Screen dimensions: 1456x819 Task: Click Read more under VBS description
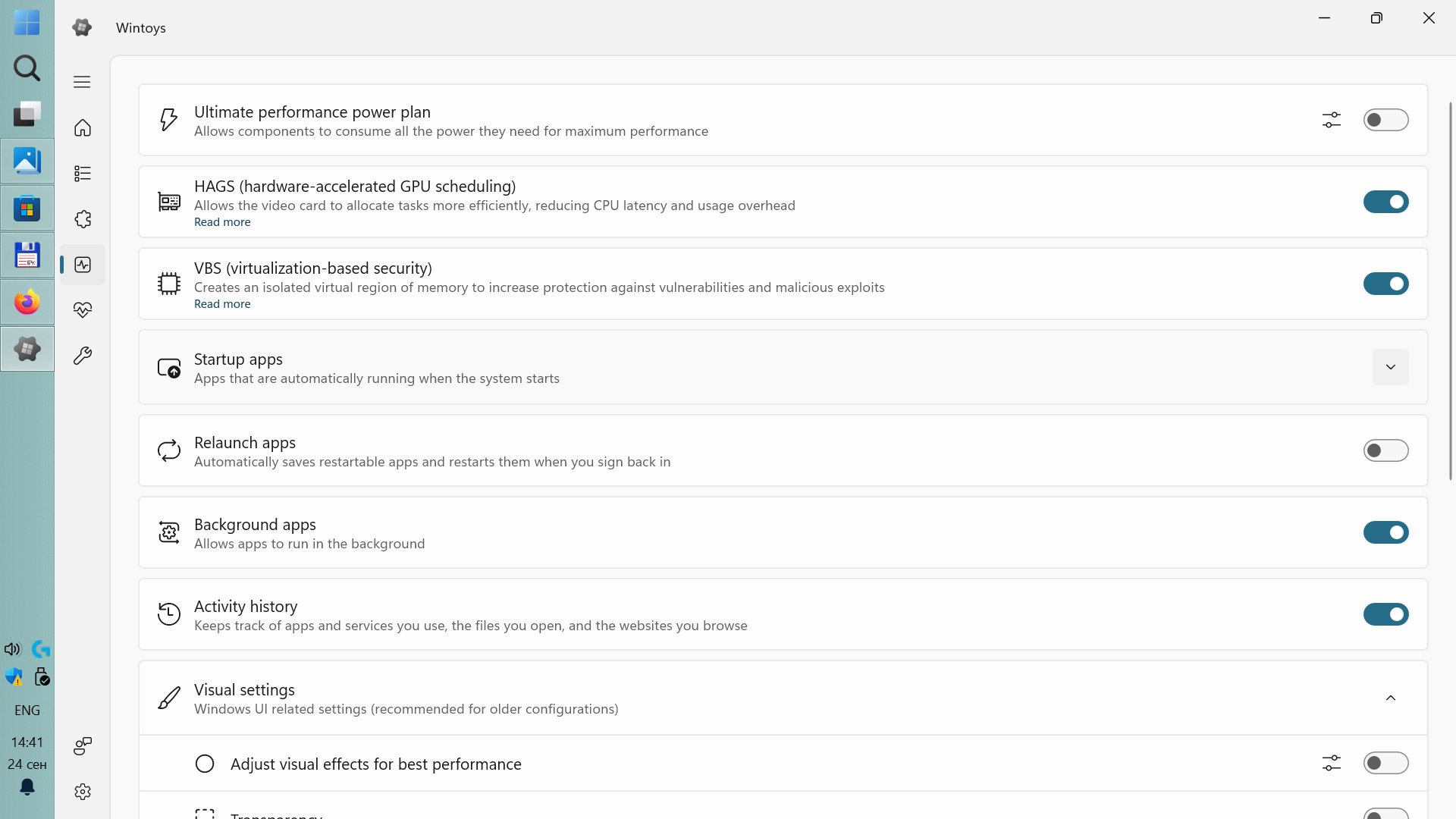tap(222, 304)
